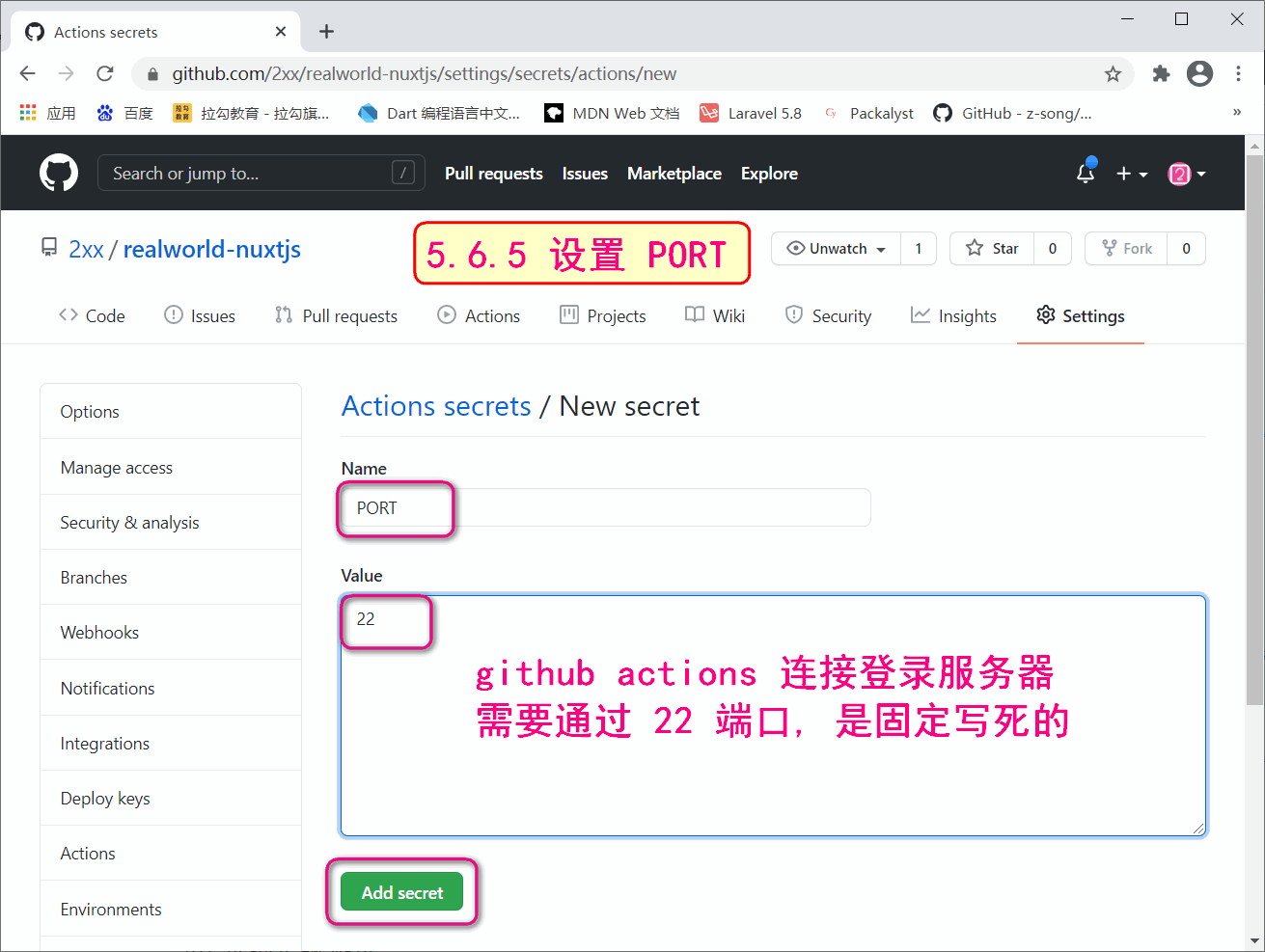
Task: Open MDN Web 文档 bookmark
Action: (612, 113)
